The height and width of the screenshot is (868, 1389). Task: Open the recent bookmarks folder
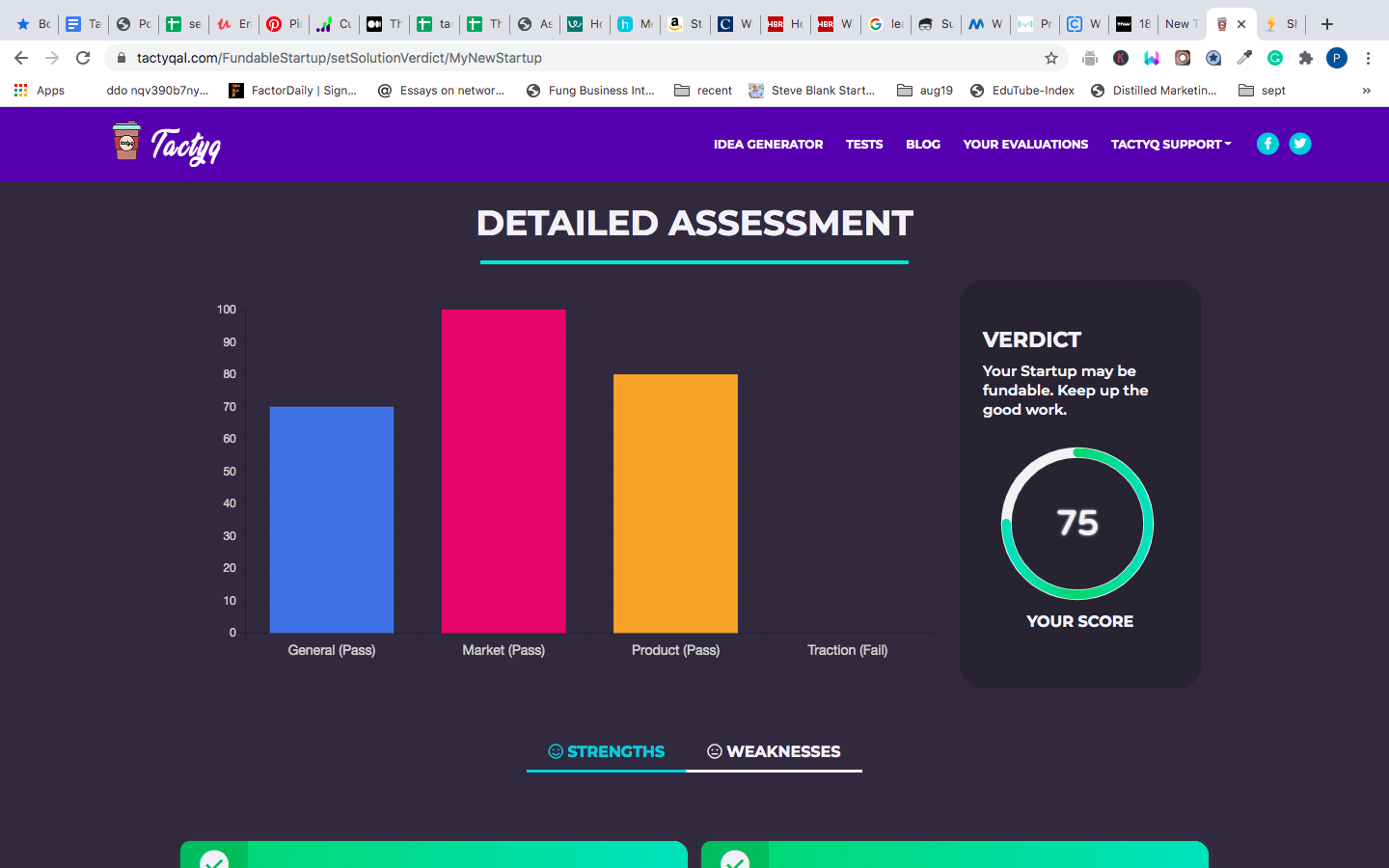[x=703, y=91]
